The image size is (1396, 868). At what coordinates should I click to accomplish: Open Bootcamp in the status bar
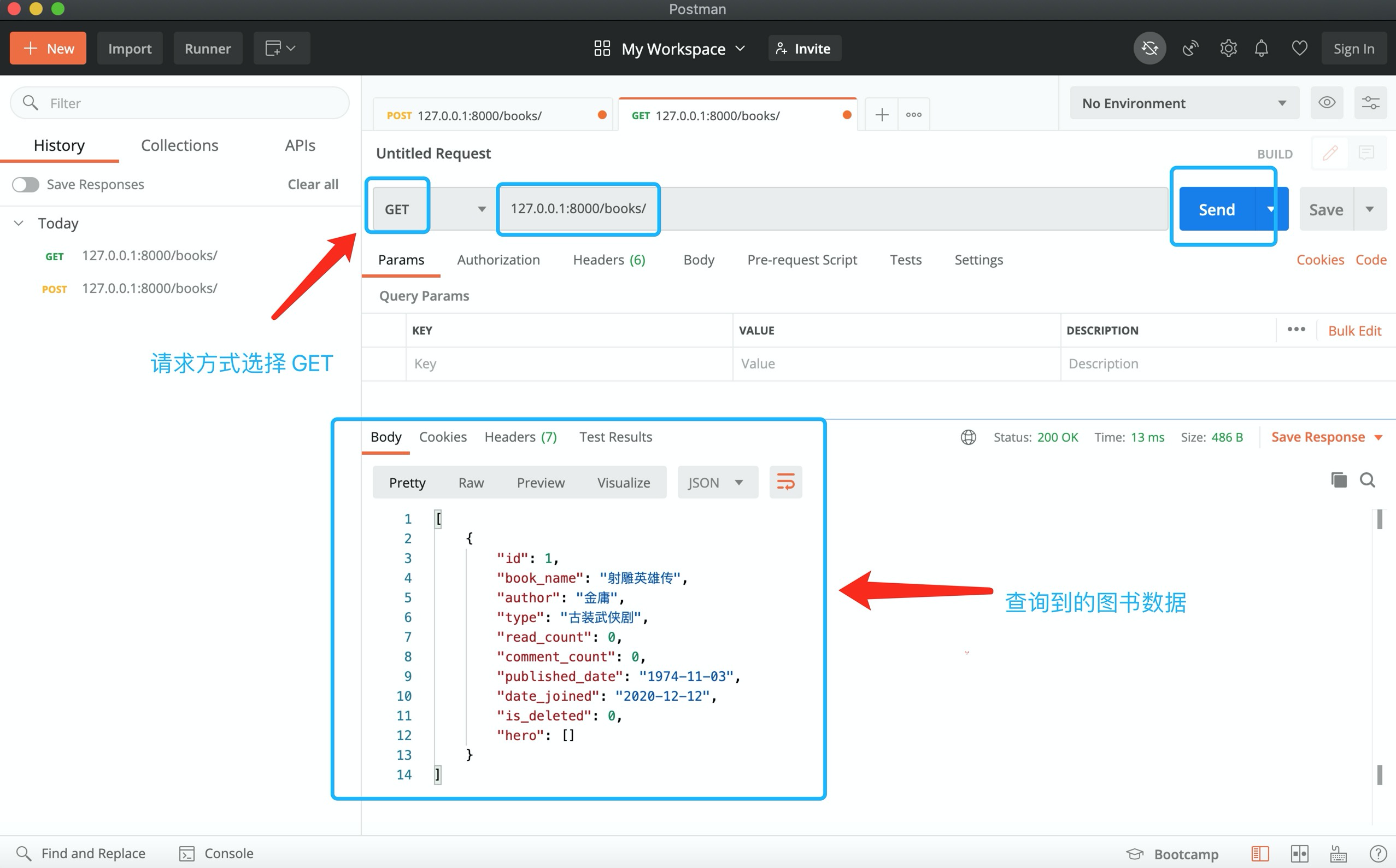point(1171,854)
